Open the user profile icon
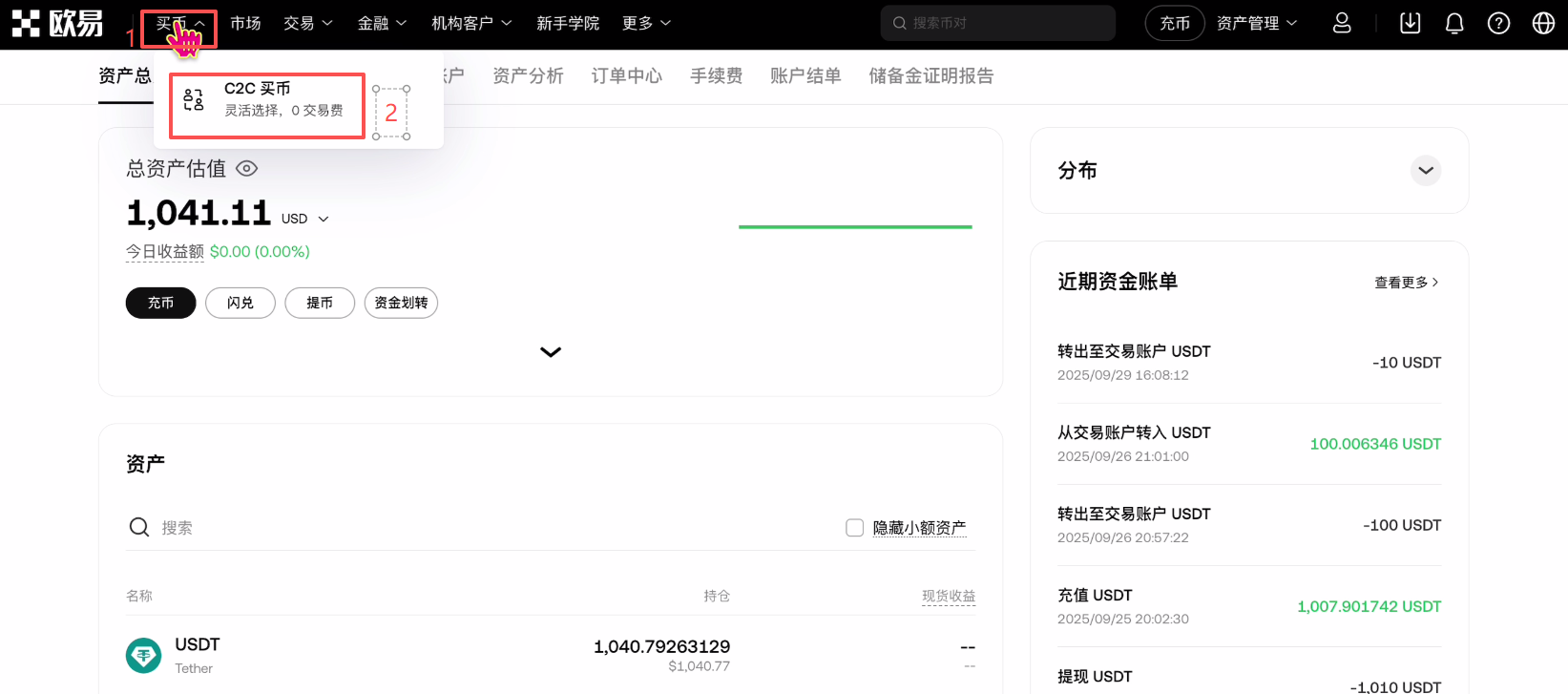Viewport: 1568px width, 694px height. [1342, 23]
